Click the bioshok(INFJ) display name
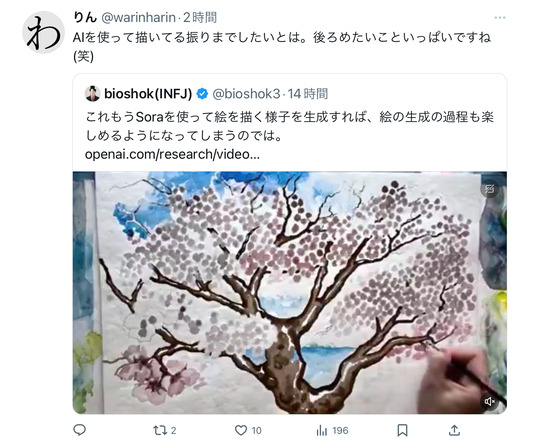This screenshot has height=447, width=550. tap(148, 94)
